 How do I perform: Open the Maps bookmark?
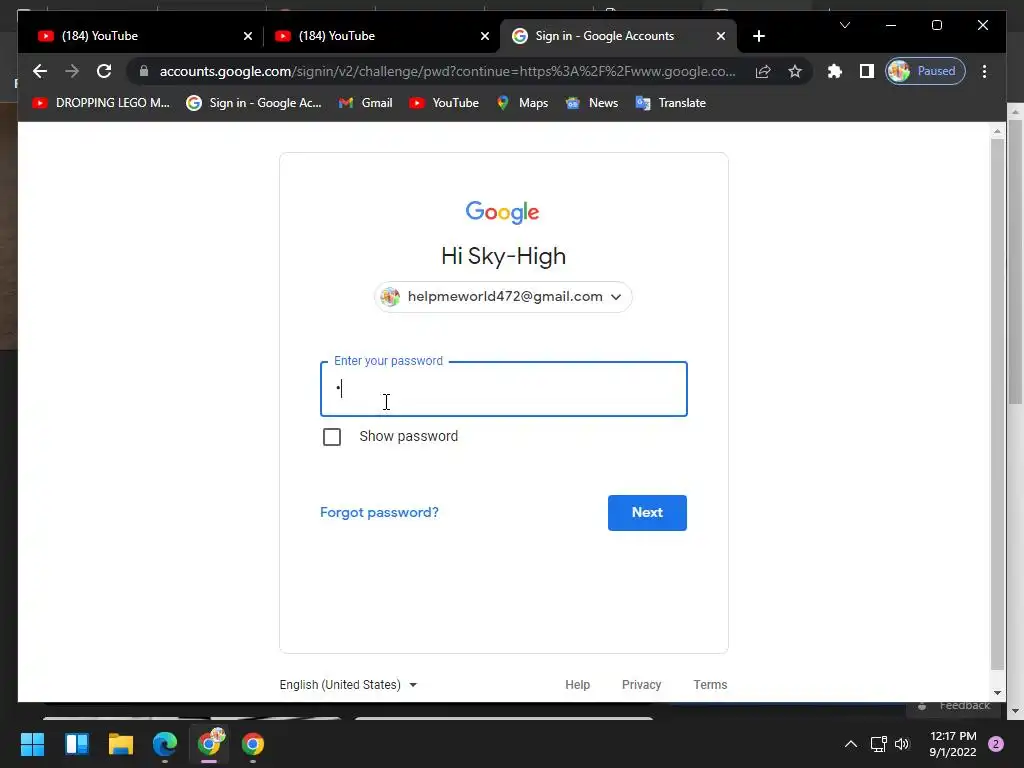(x=522, y=103)
